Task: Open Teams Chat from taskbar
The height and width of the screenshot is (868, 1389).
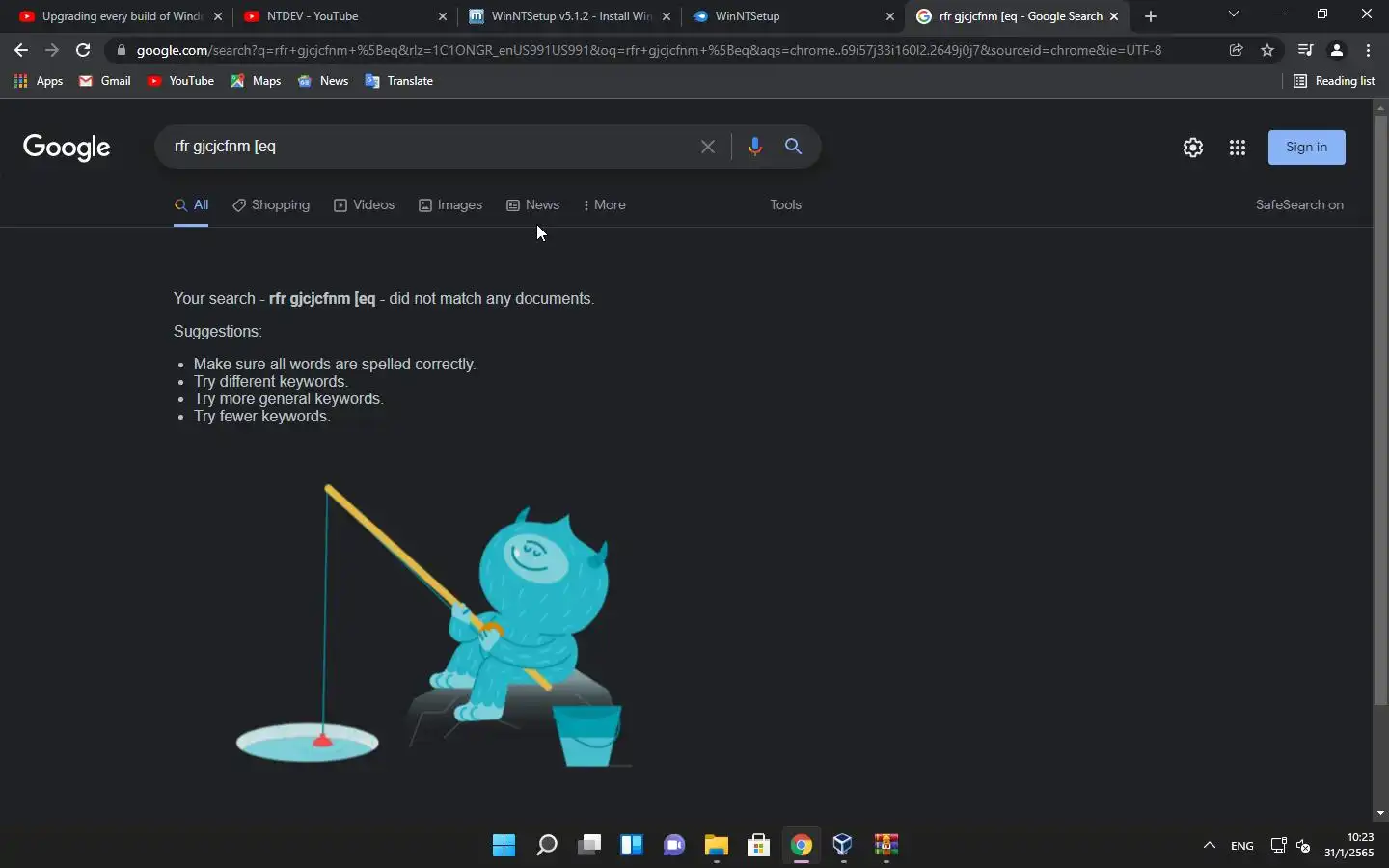Action: [673, 846]
